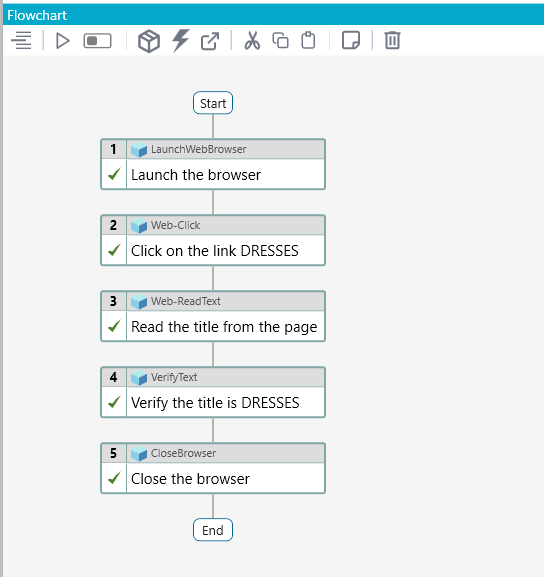Select the End node
The width and height of the screenshot is (544, 577).
pos(213,530)
